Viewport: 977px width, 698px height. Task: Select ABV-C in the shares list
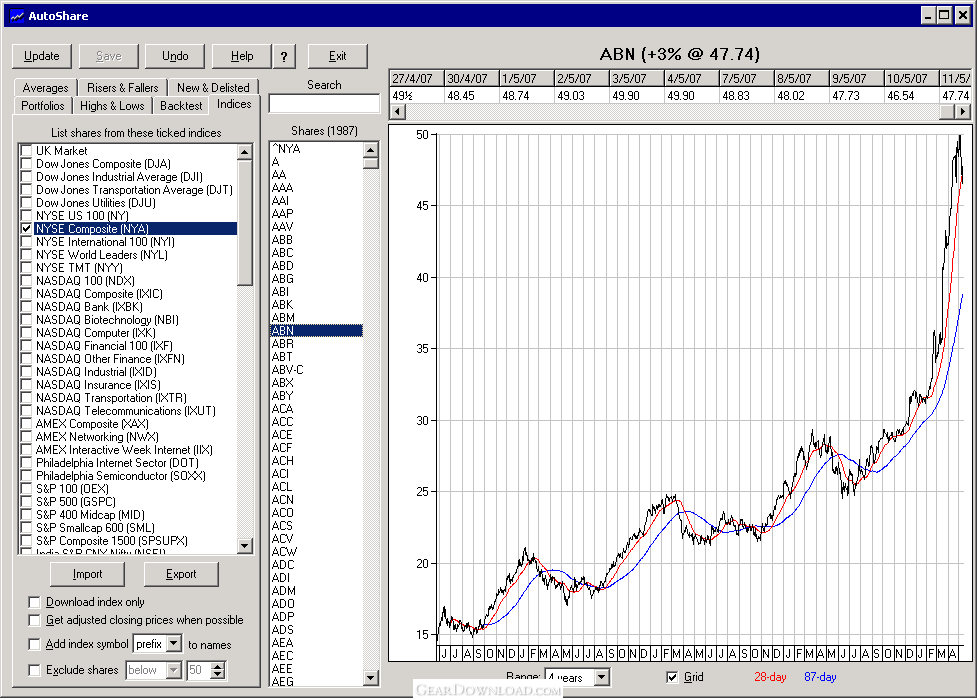[316, 370]
